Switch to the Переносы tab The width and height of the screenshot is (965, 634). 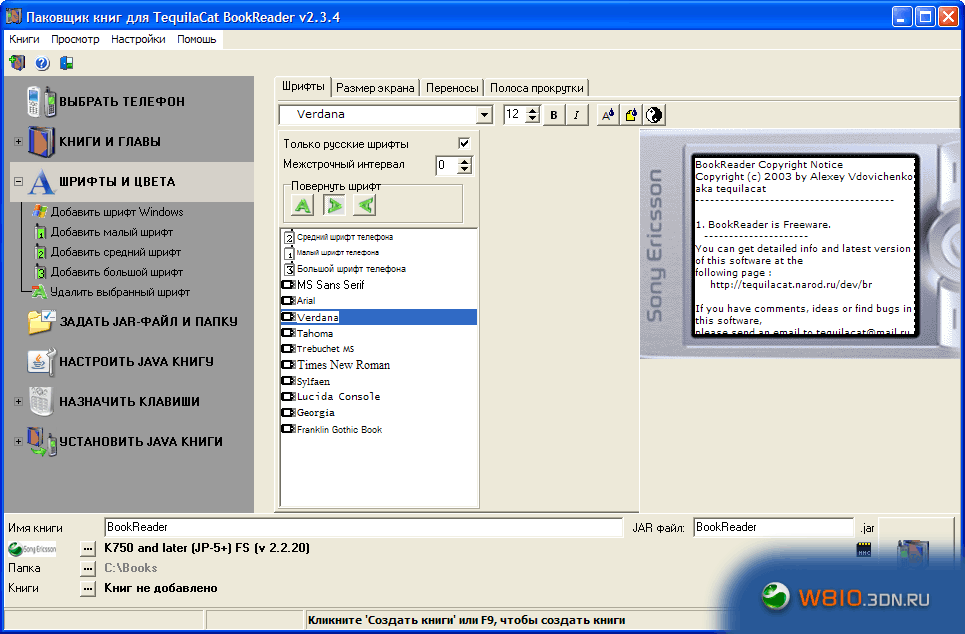click(x=452, y=88)
